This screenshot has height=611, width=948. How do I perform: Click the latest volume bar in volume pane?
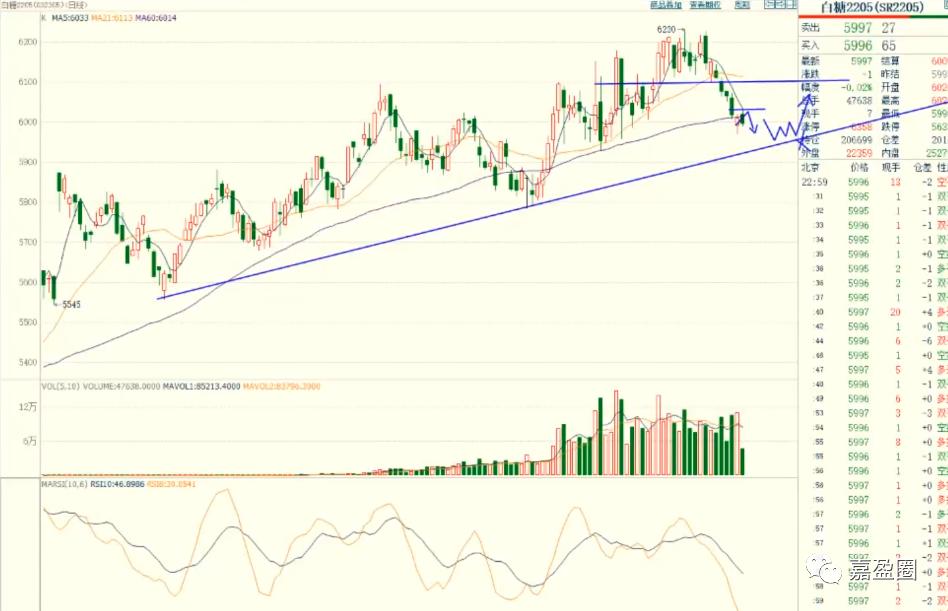(742, 462)
